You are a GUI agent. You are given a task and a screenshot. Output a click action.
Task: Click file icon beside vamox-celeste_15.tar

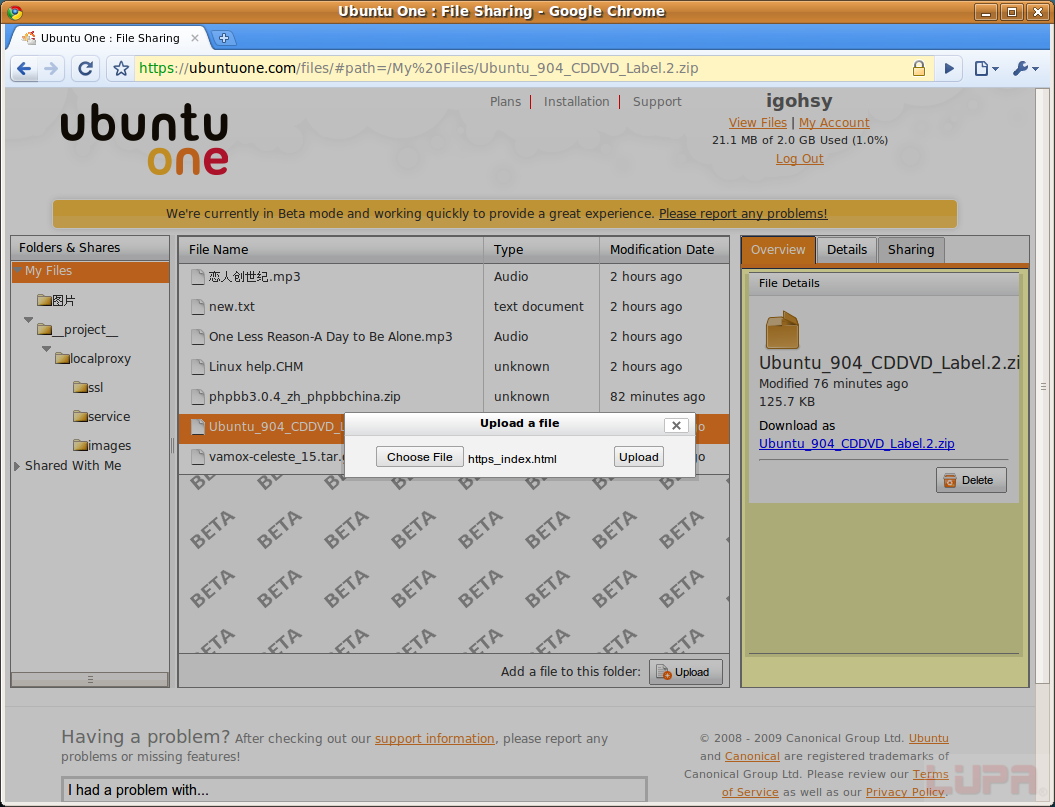197,457
